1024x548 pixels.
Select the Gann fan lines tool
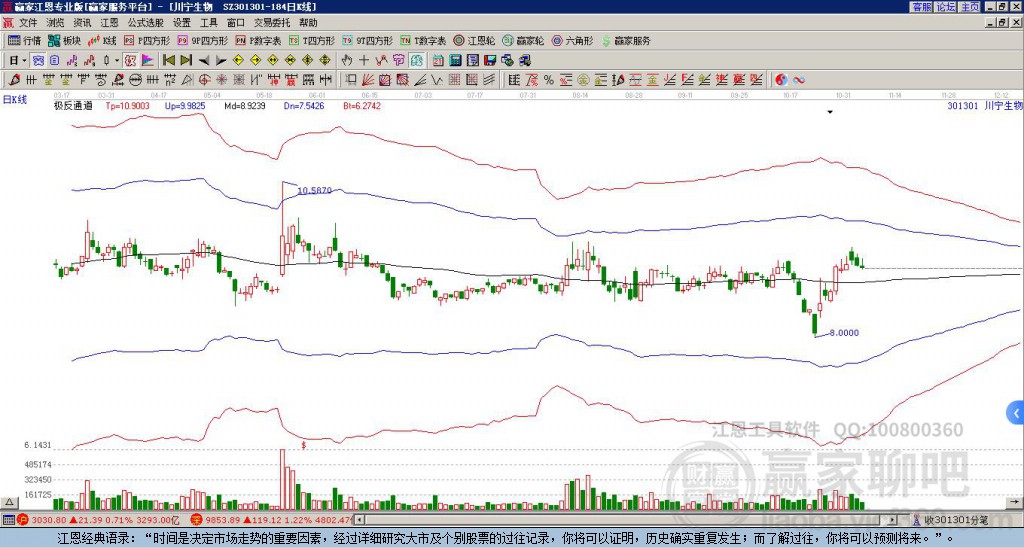click(x=368, y=80)
